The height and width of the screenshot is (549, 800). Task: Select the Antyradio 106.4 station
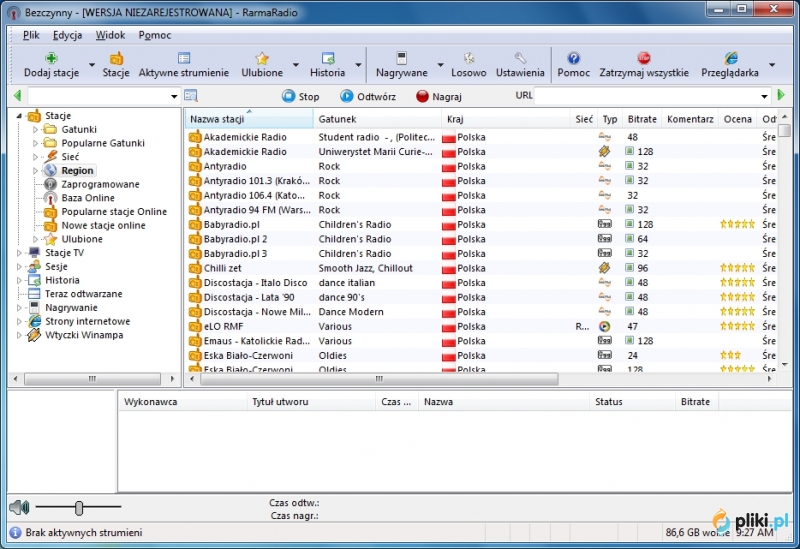(x=480, y=195)
